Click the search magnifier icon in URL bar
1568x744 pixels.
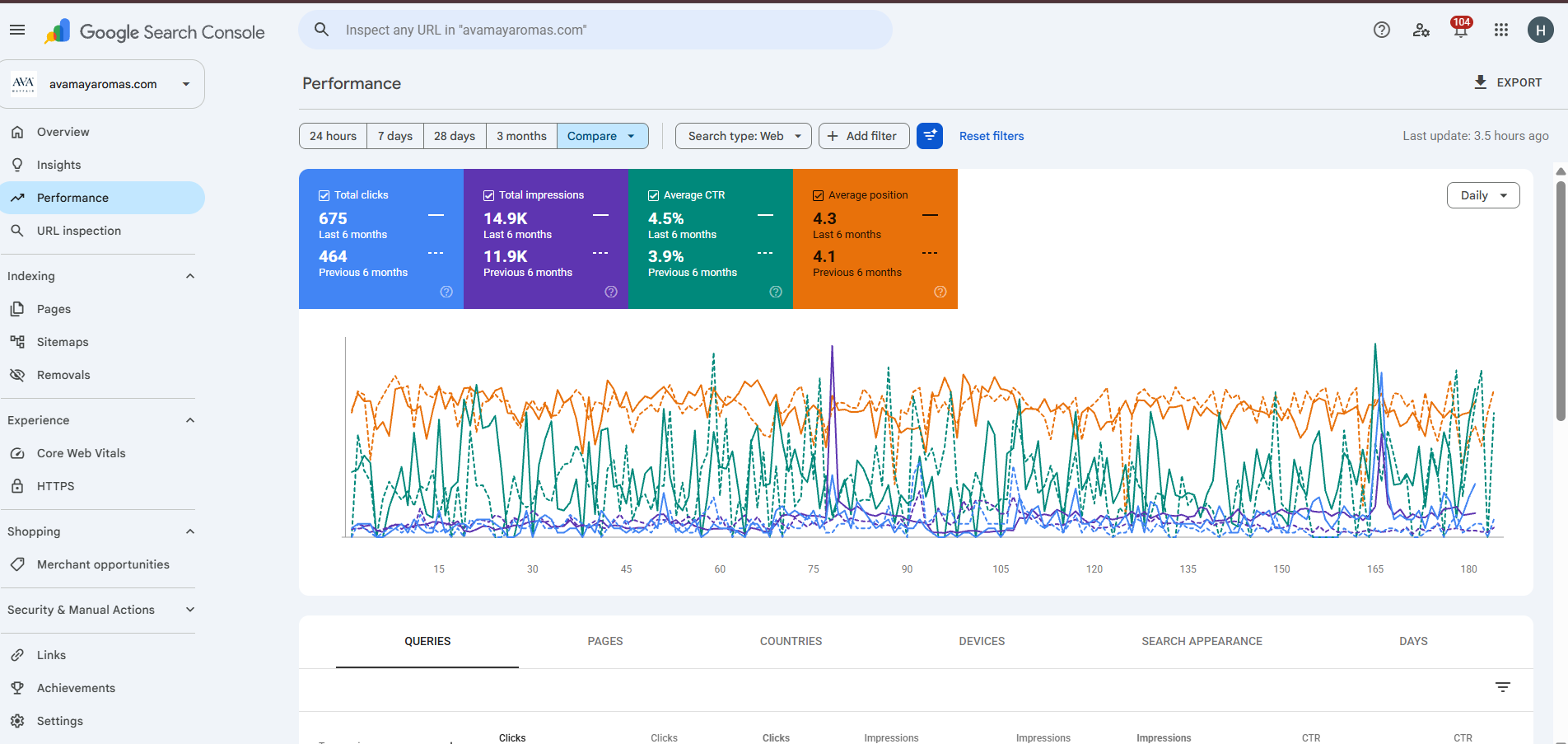[322, 30]
